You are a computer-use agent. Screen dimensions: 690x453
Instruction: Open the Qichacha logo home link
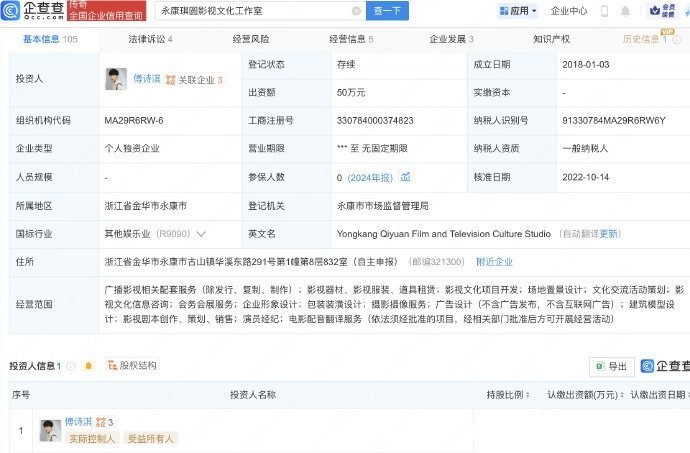click(33, 10)
